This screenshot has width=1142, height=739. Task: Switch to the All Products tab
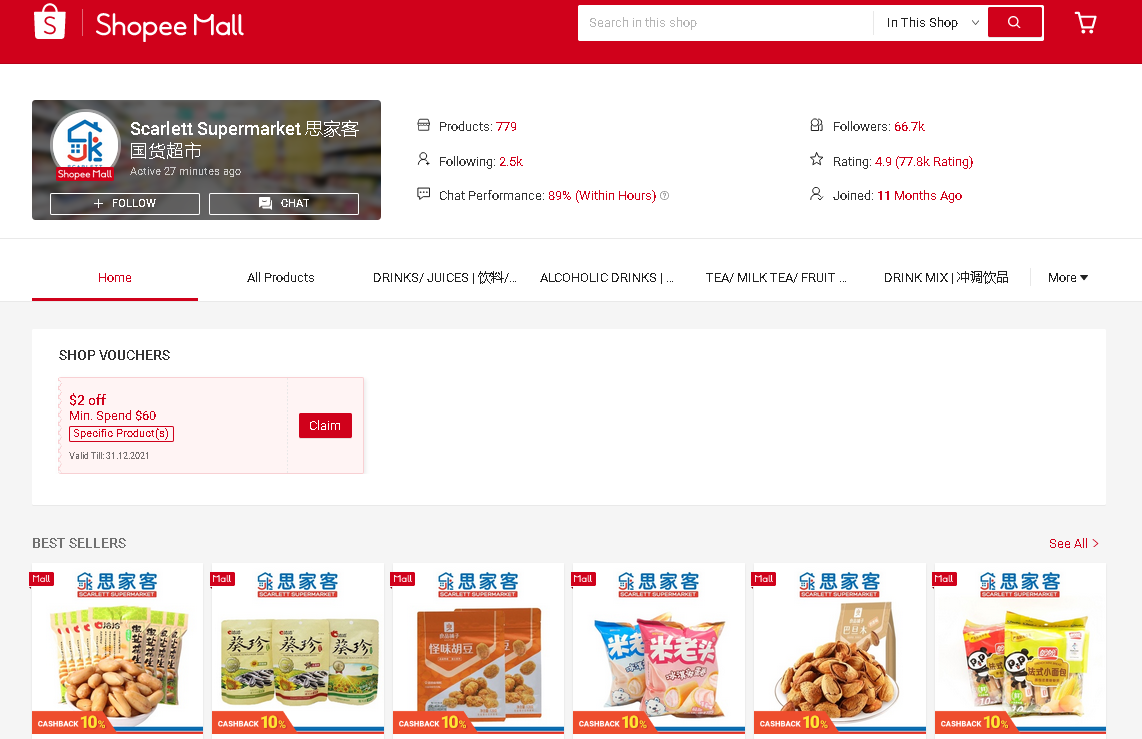(x=280, y=278)
